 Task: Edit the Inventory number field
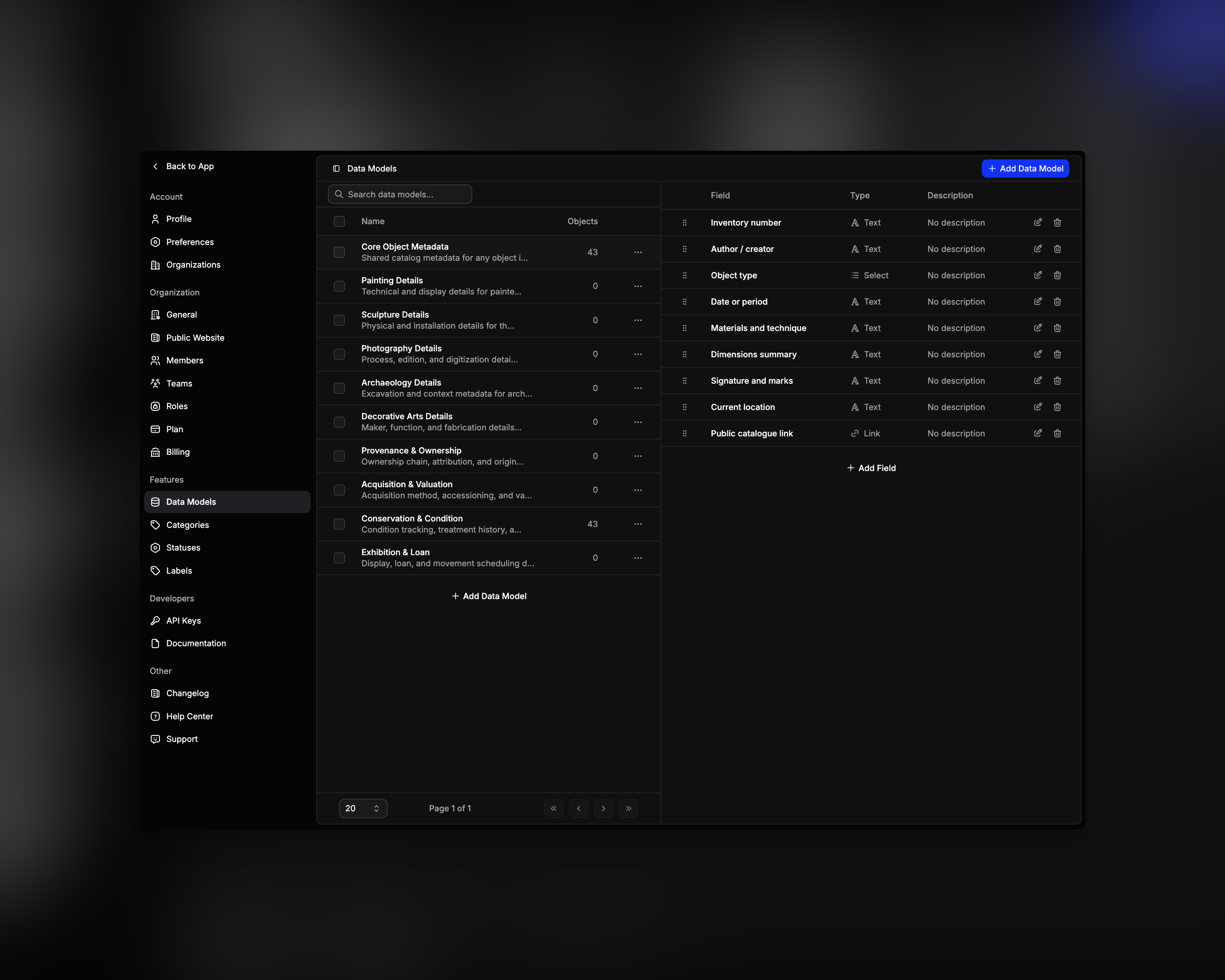click(x=1037, y=222)
